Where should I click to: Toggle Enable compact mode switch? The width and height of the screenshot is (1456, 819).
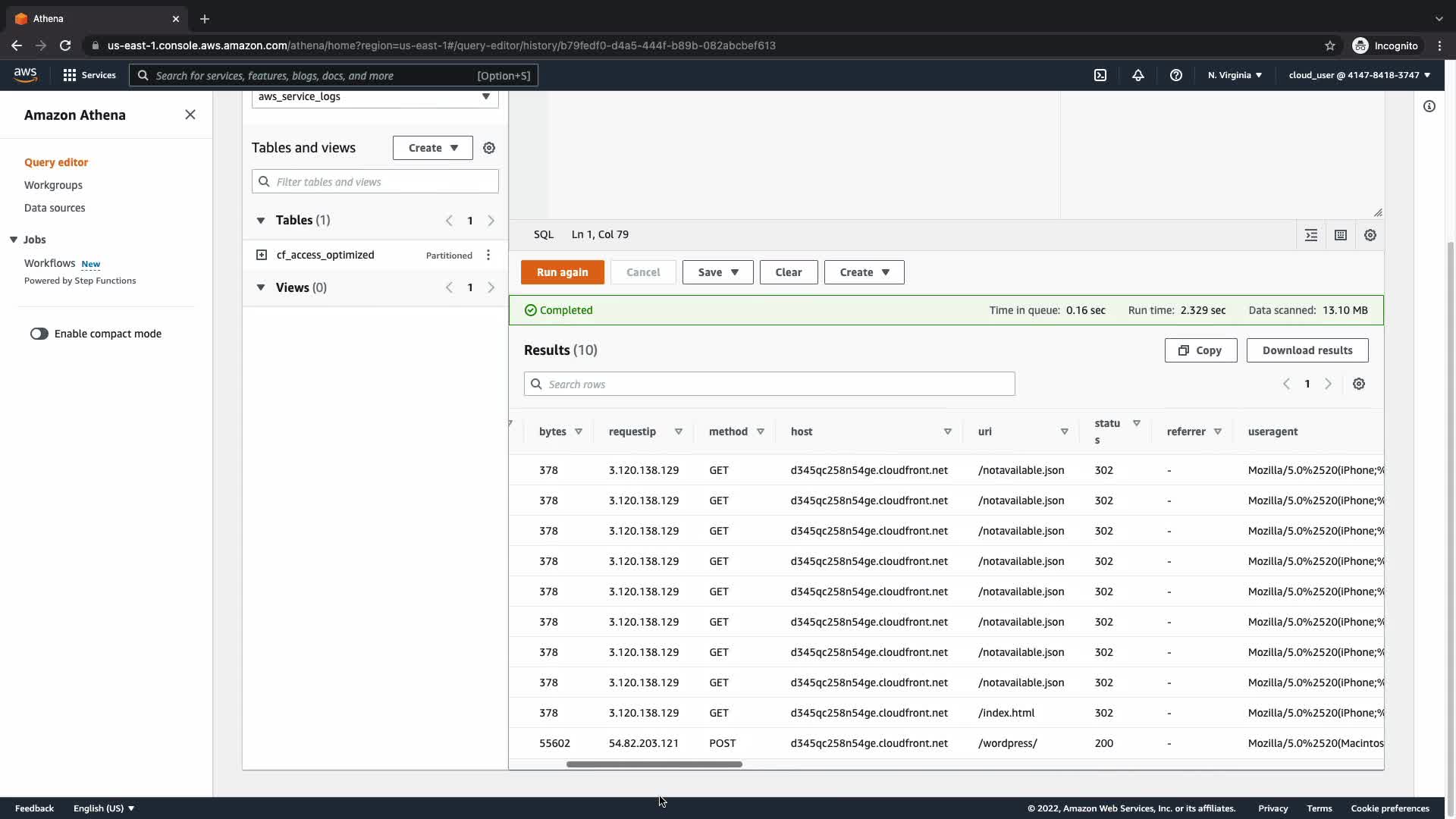39,334
